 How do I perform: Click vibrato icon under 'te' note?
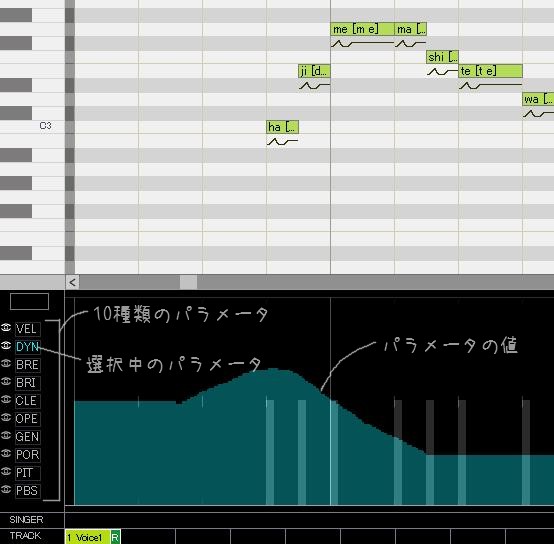point(490,85)
